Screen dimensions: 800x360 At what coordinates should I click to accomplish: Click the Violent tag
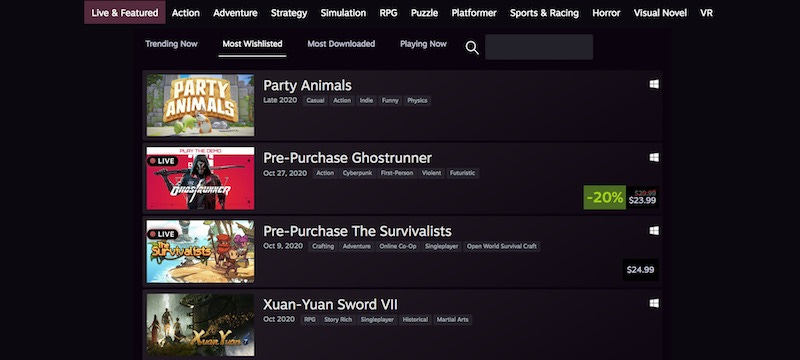coord(431,173)
